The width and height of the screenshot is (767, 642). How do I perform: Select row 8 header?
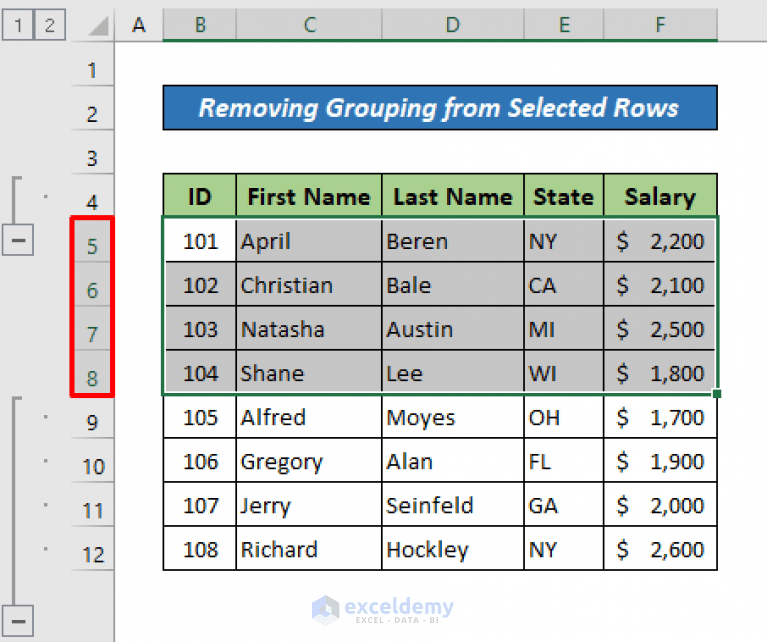[92, 373]
